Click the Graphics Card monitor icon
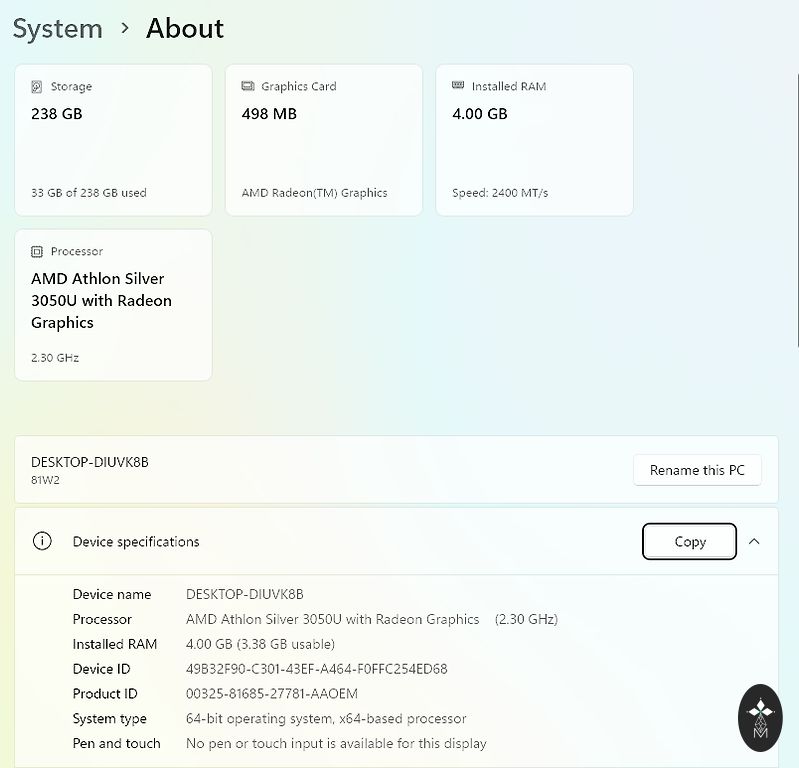Screen dimensions: 799x768 pos(248,87)
